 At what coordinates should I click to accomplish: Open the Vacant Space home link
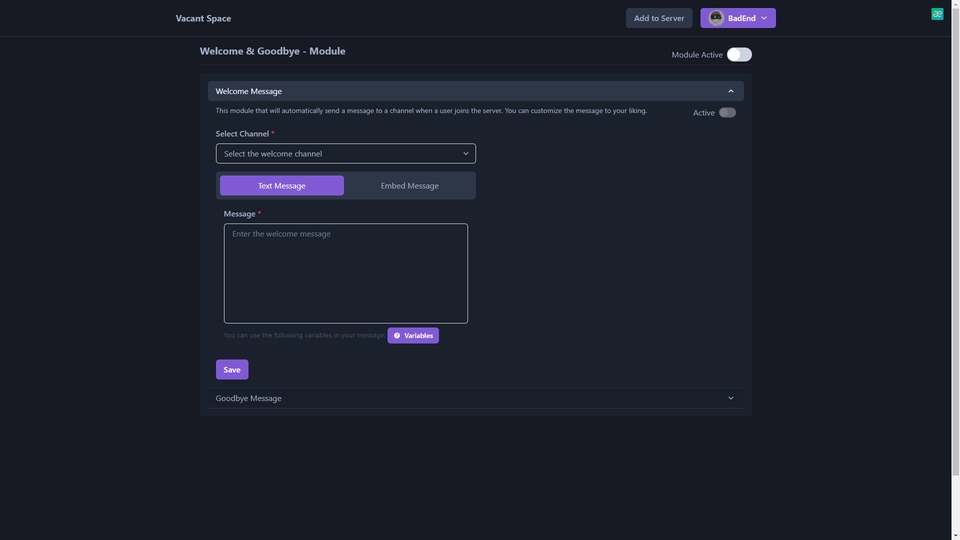(x=203, y=18)
